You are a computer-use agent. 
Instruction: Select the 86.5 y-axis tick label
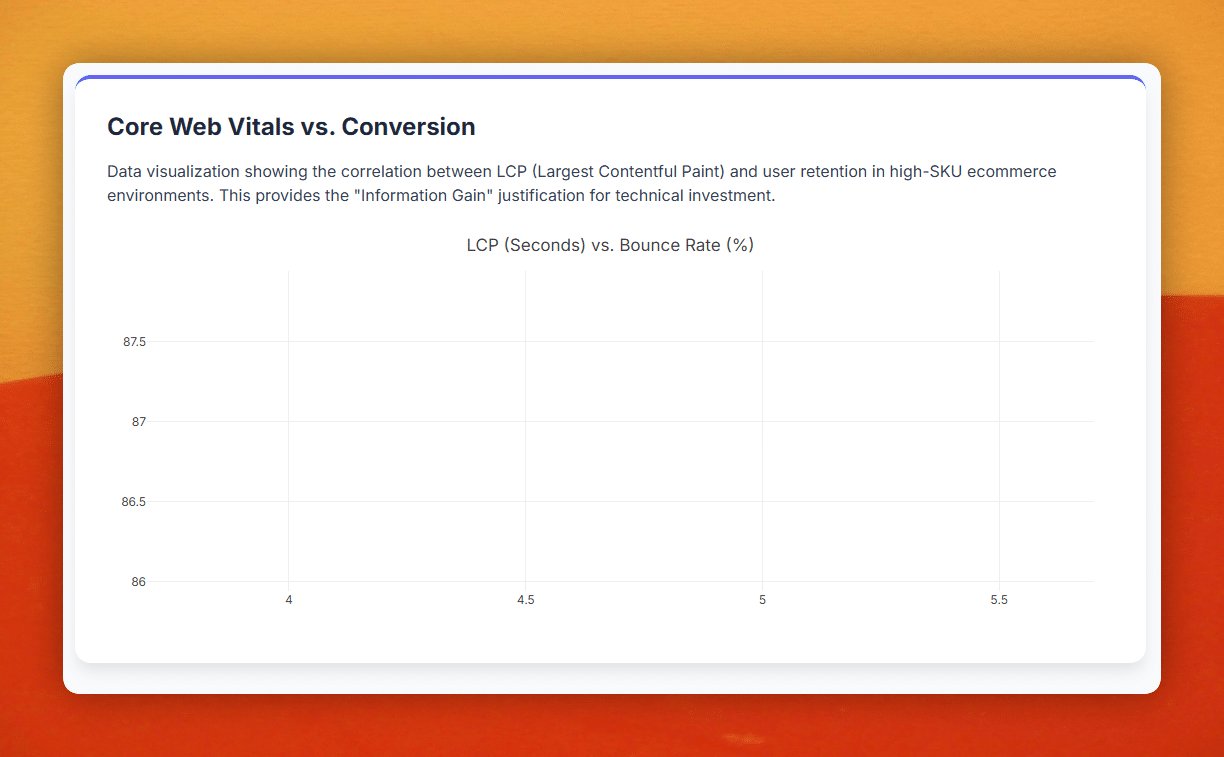[x=134, y=502]
